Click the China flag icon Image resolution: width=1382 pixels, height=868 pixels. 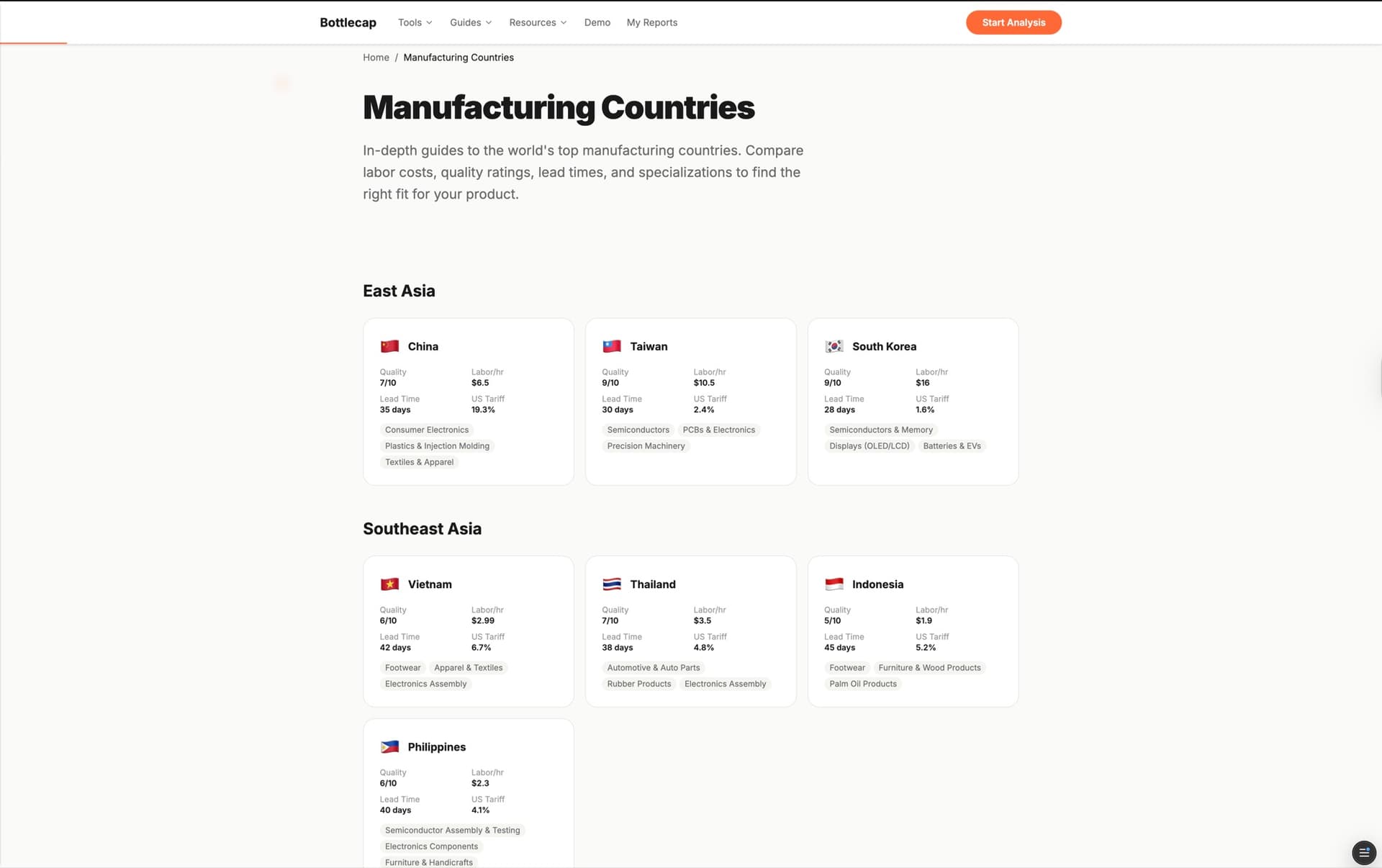[389, 346]
